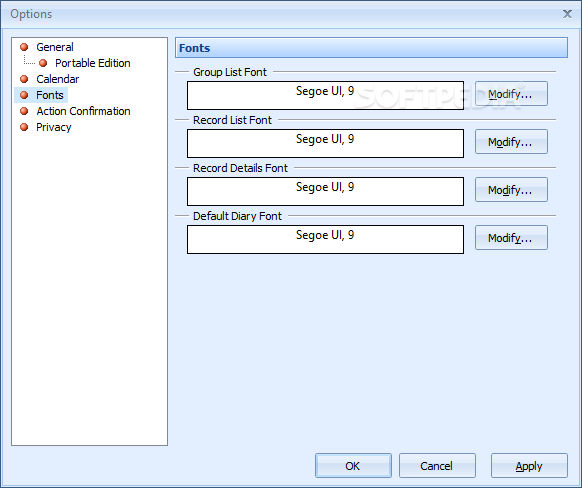
Task: Click the 'Record Details Font' group label
Action: pyautogui.click(x=240, y=168)
